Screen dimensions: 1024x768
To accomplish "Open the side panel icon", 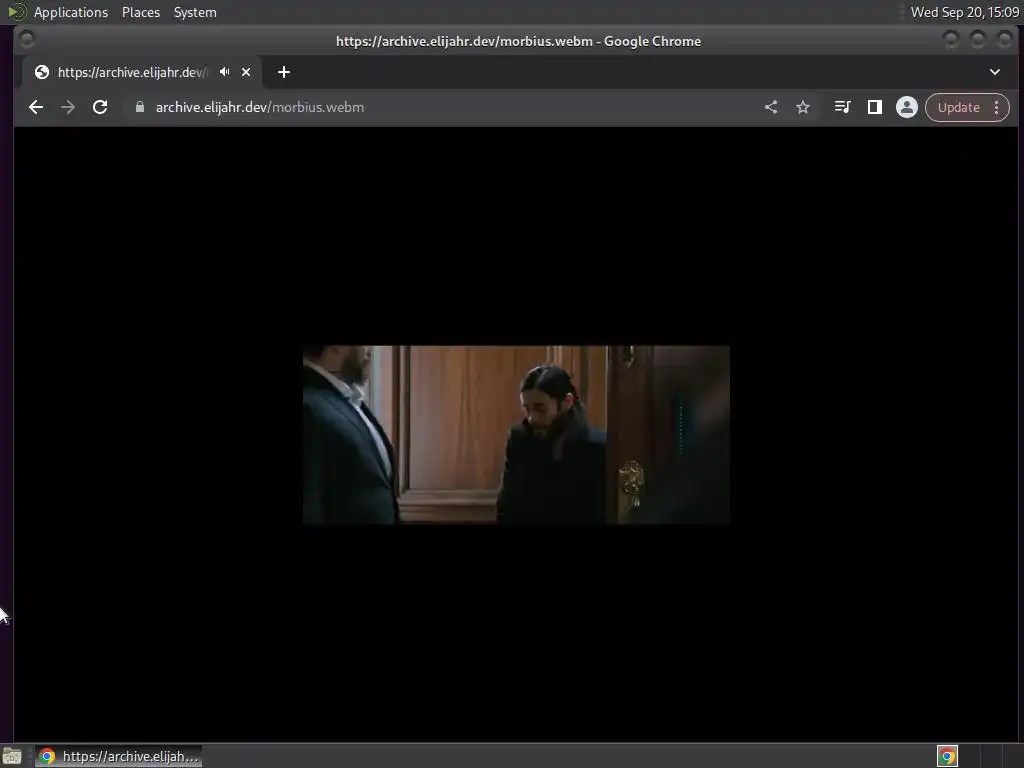I will pos(874,107).
